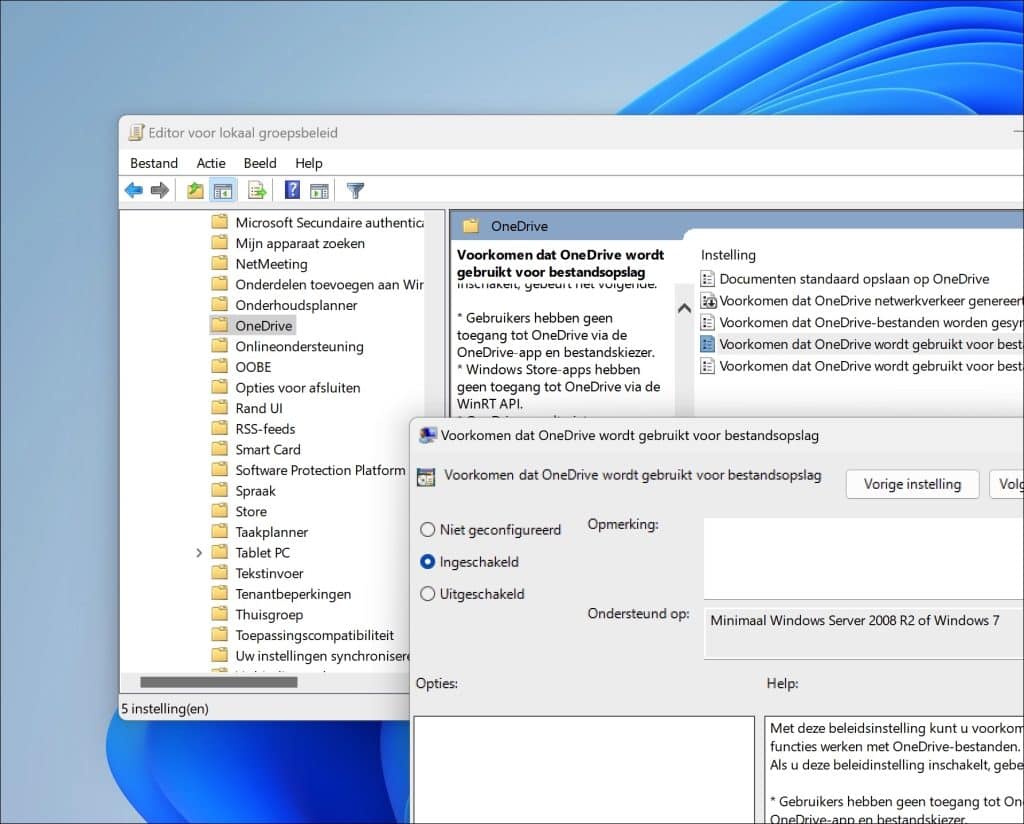Click the description scroll-up arrow
Screen dimensions: 1024x824
pos(684,308)
